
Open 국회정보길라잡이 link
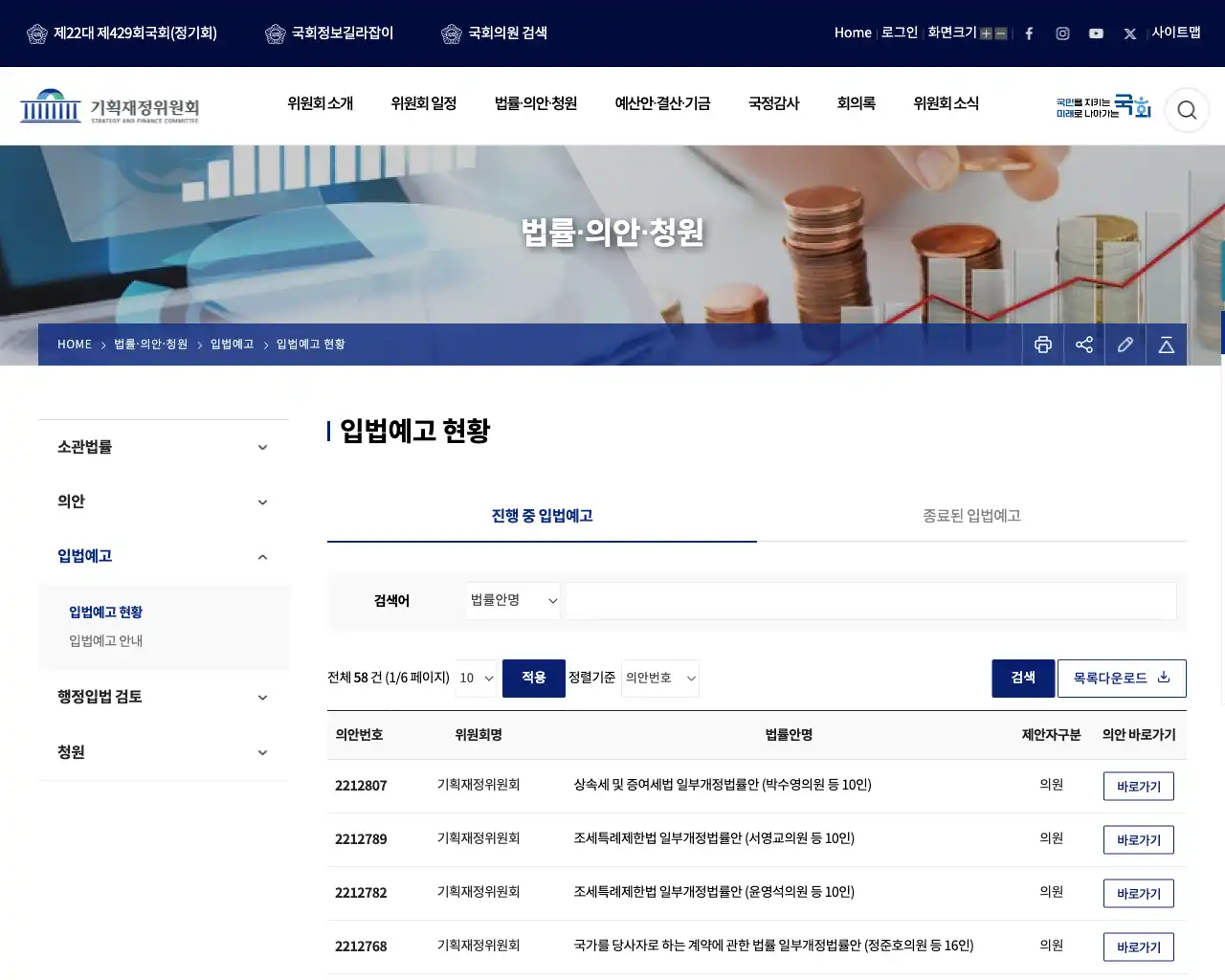click(329, 33)
